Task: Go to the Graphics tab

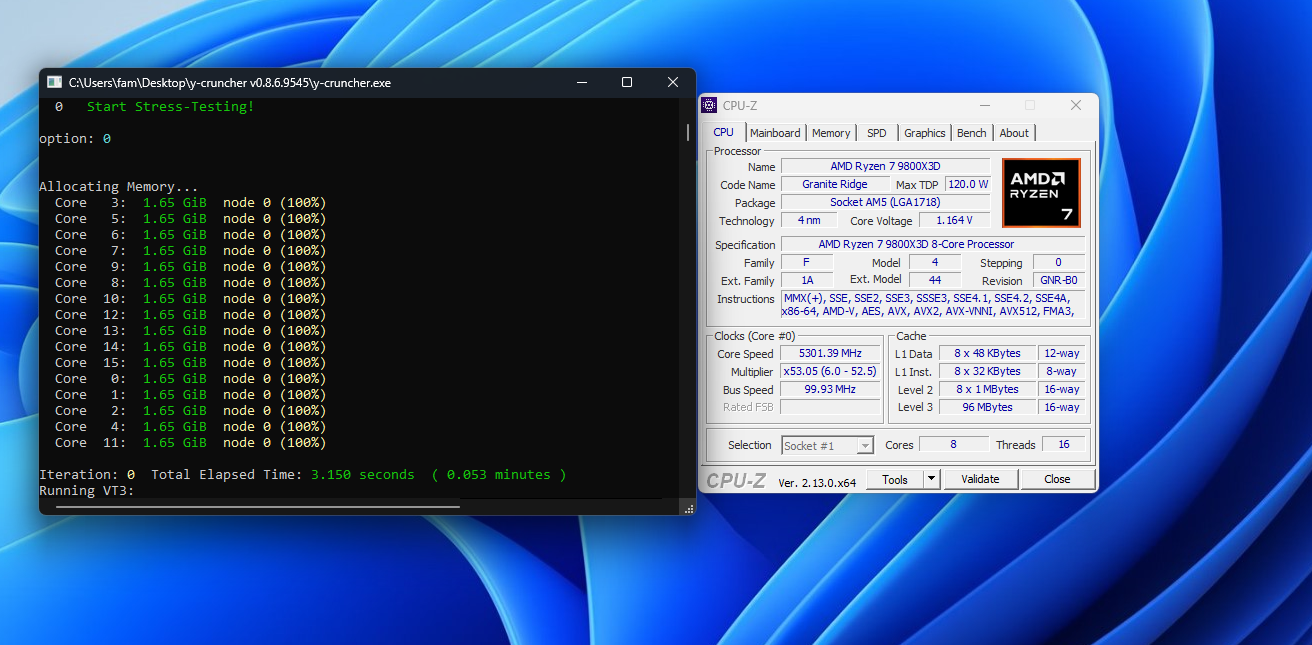Action: (924, 133)
